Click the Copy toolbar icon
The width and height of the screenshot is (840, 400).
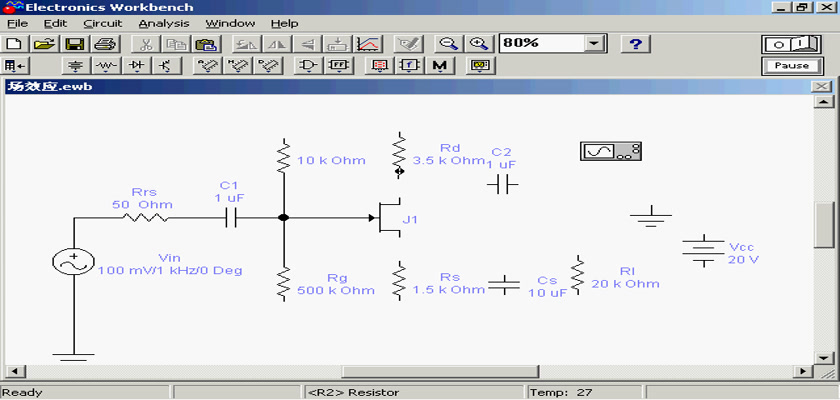(175, 44)
